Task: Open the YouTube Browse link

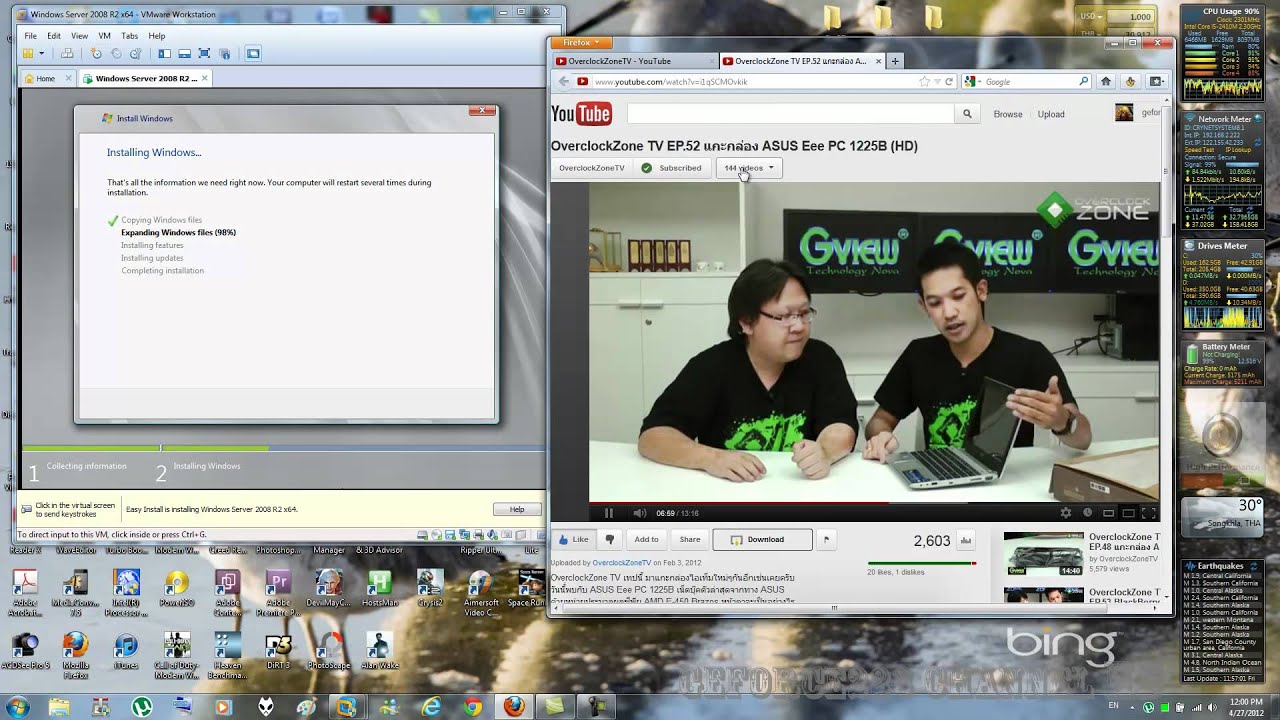Action: tap(1008, 114)
